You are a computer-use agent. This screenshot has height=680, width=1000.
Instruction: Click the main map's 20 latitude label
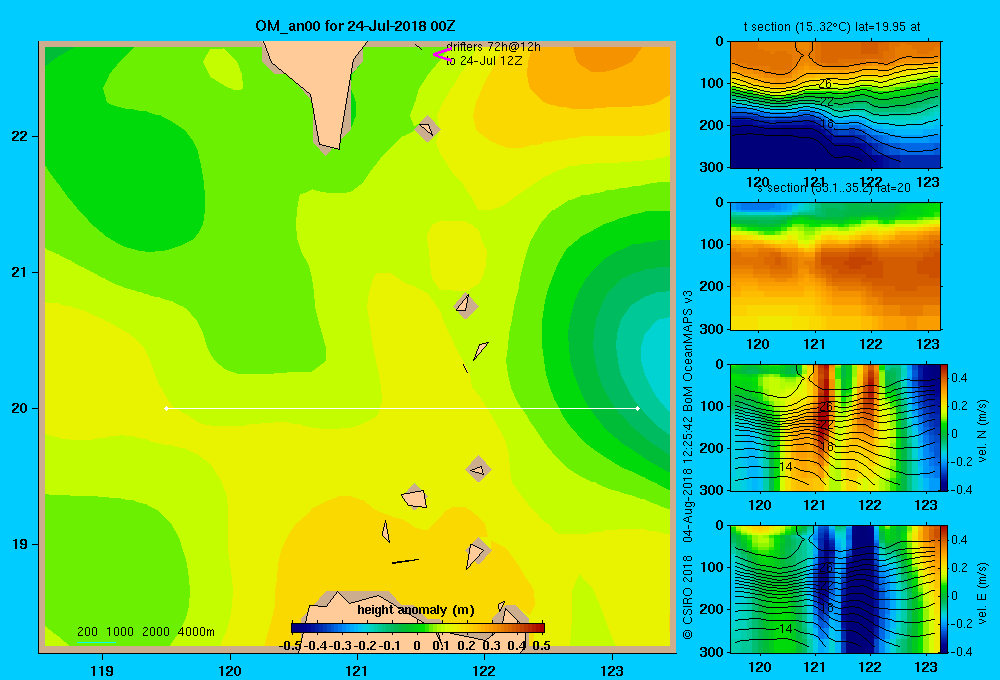[20, 408]
